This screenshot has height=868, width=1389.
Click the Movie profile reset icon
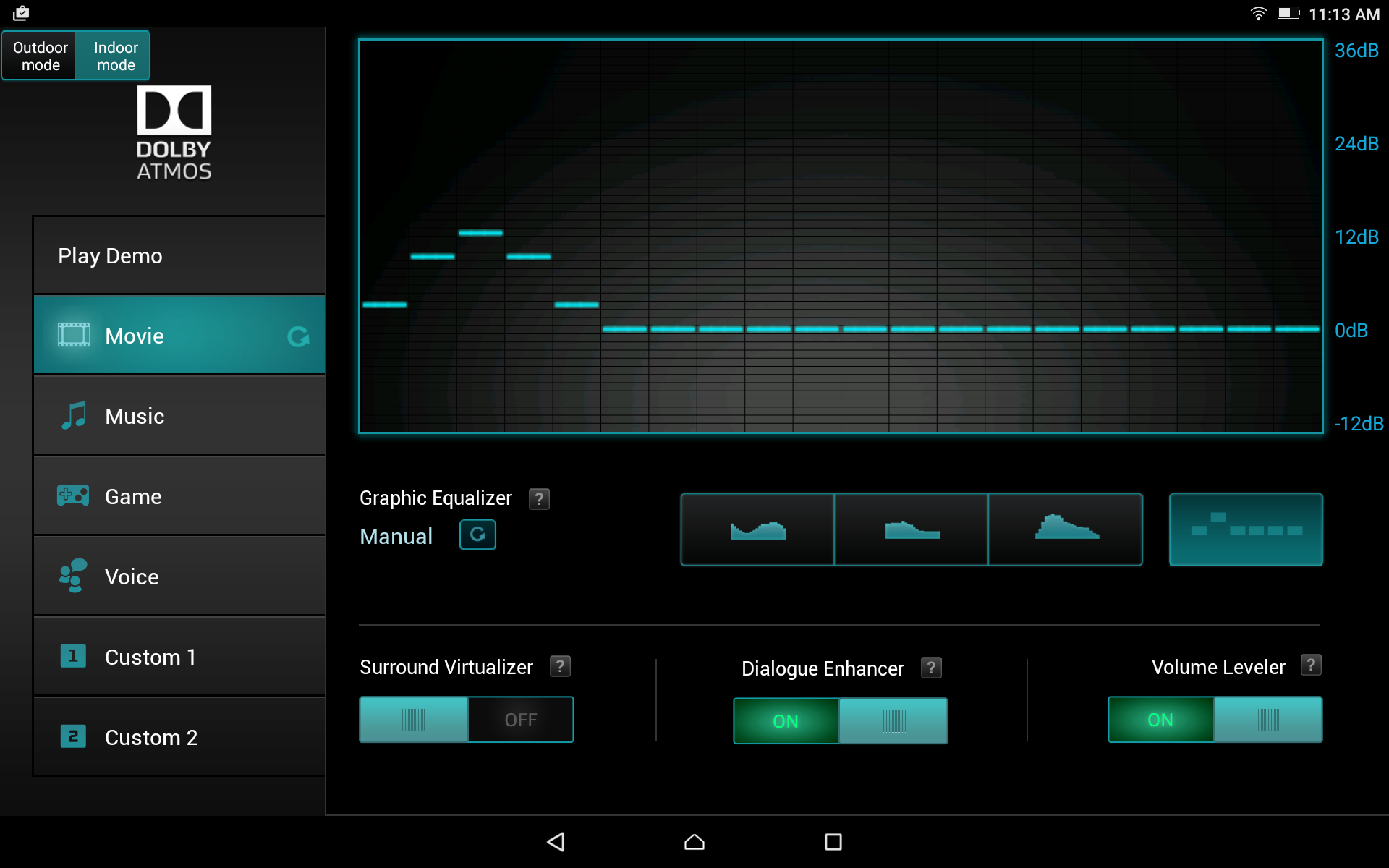coord(298,336)
